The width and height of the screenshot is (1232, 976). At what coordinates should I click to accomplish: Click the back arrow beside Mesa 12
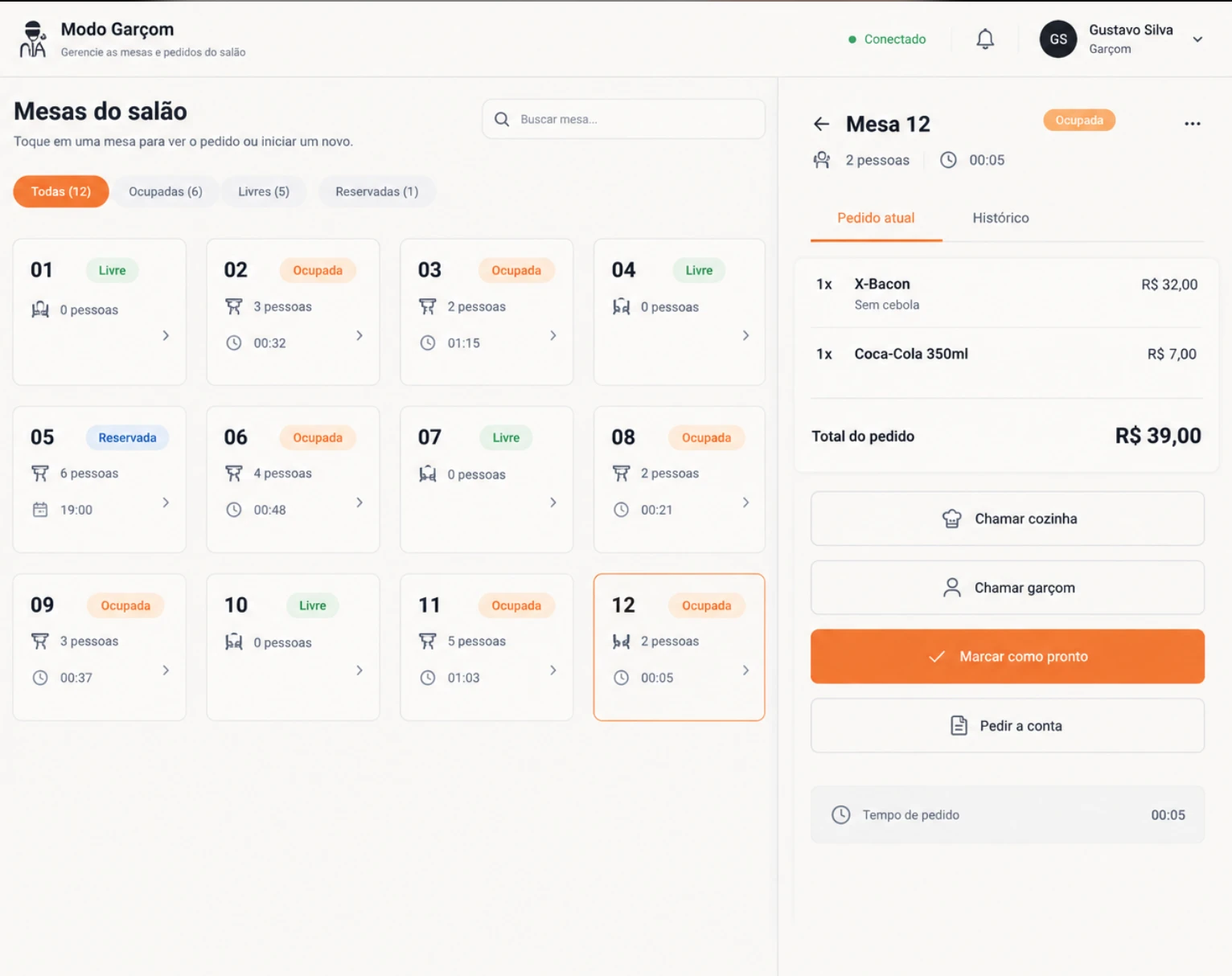pos(821,124)
